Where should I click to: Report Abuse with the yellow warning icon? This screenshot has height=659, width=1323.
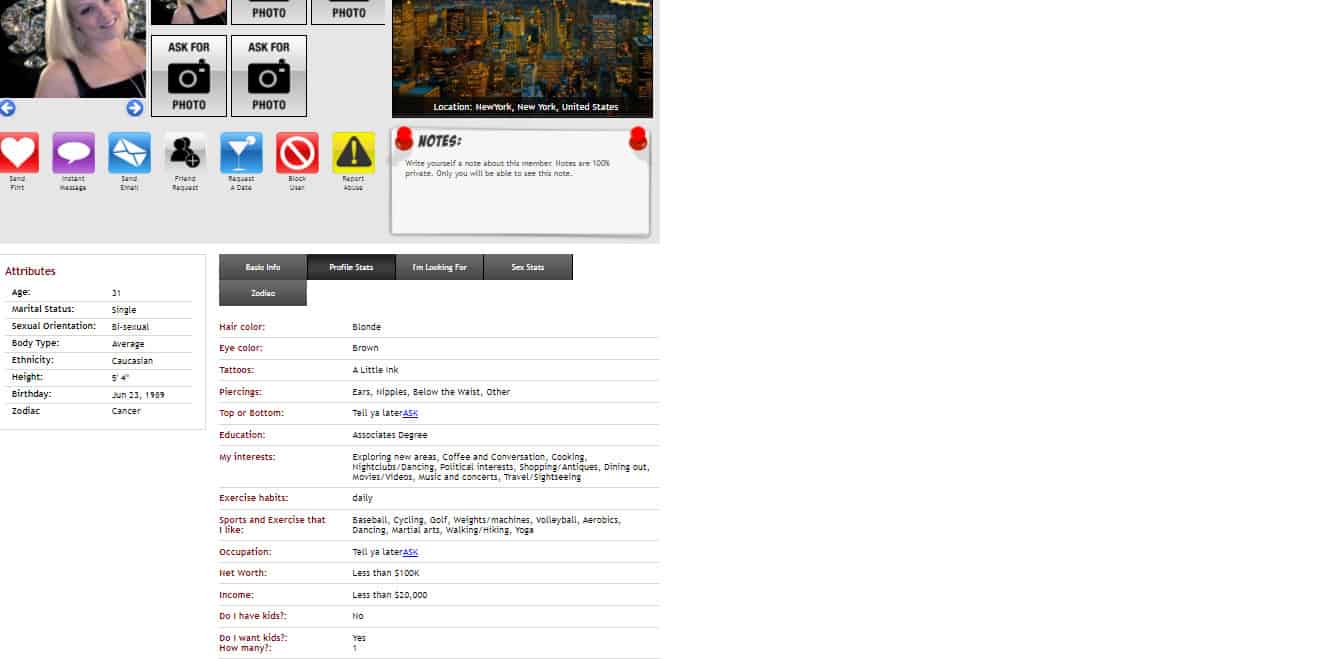tap(353, 153)
